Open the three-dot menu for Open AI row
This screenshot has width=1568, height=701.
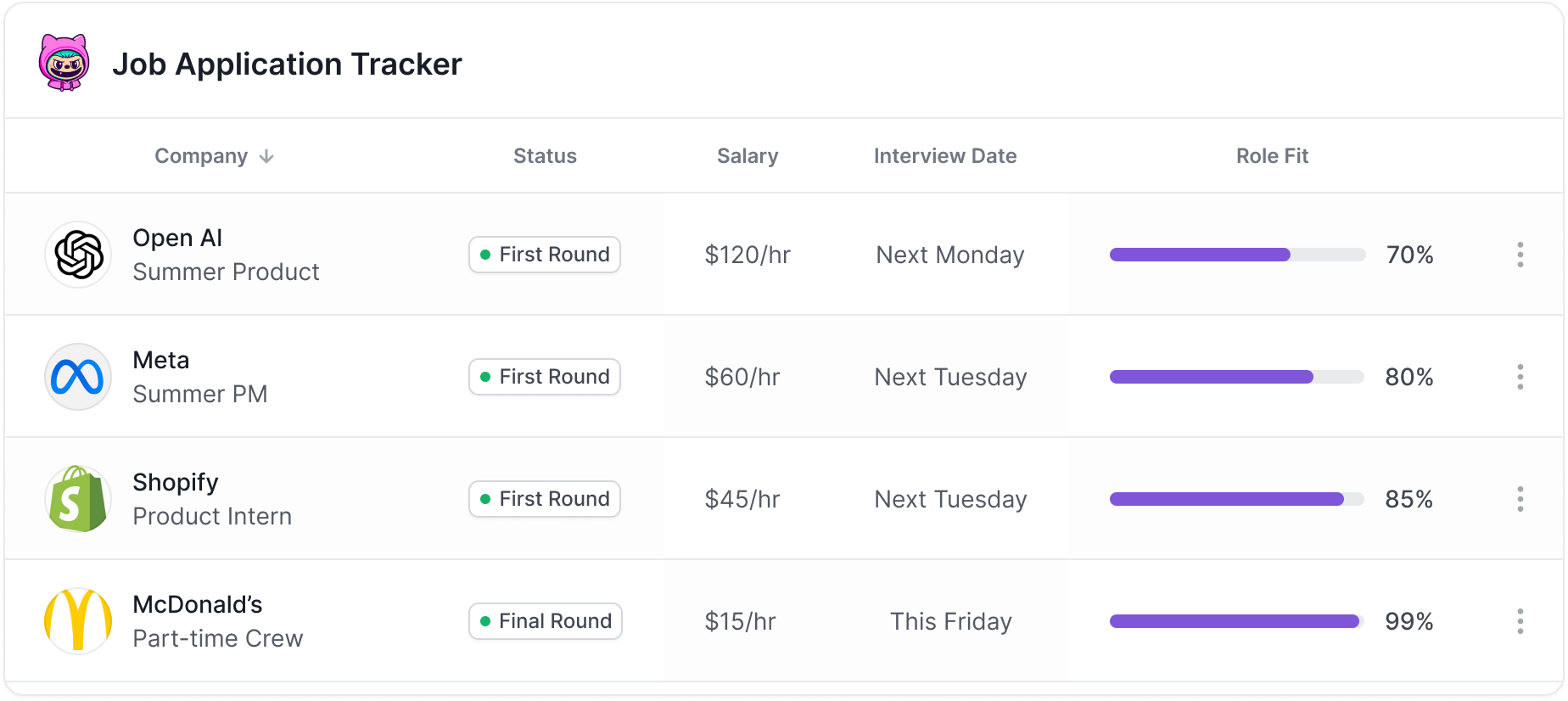click(1520, 255)
